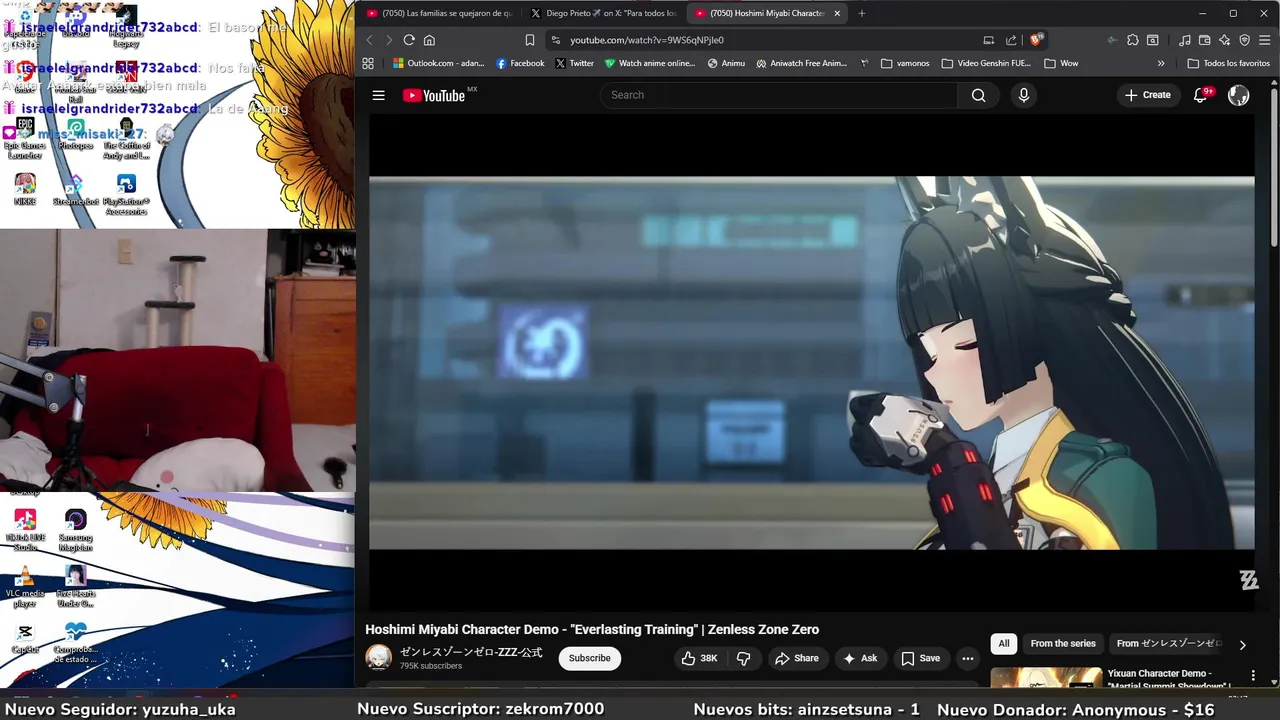Like the video with 38K thumbs up
The image size is (1280, 720).
699,658
